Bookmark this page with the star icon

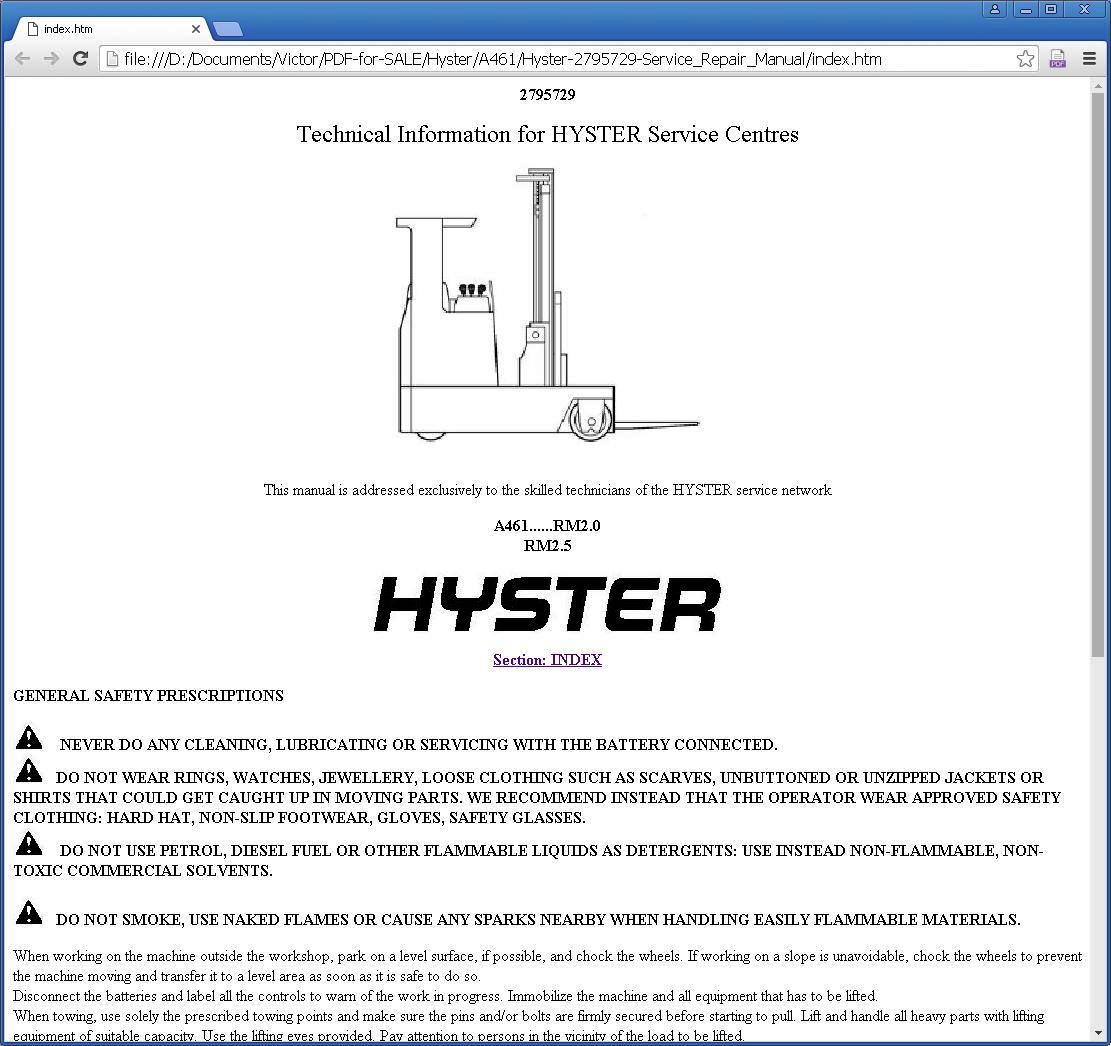click(1025, 59)
